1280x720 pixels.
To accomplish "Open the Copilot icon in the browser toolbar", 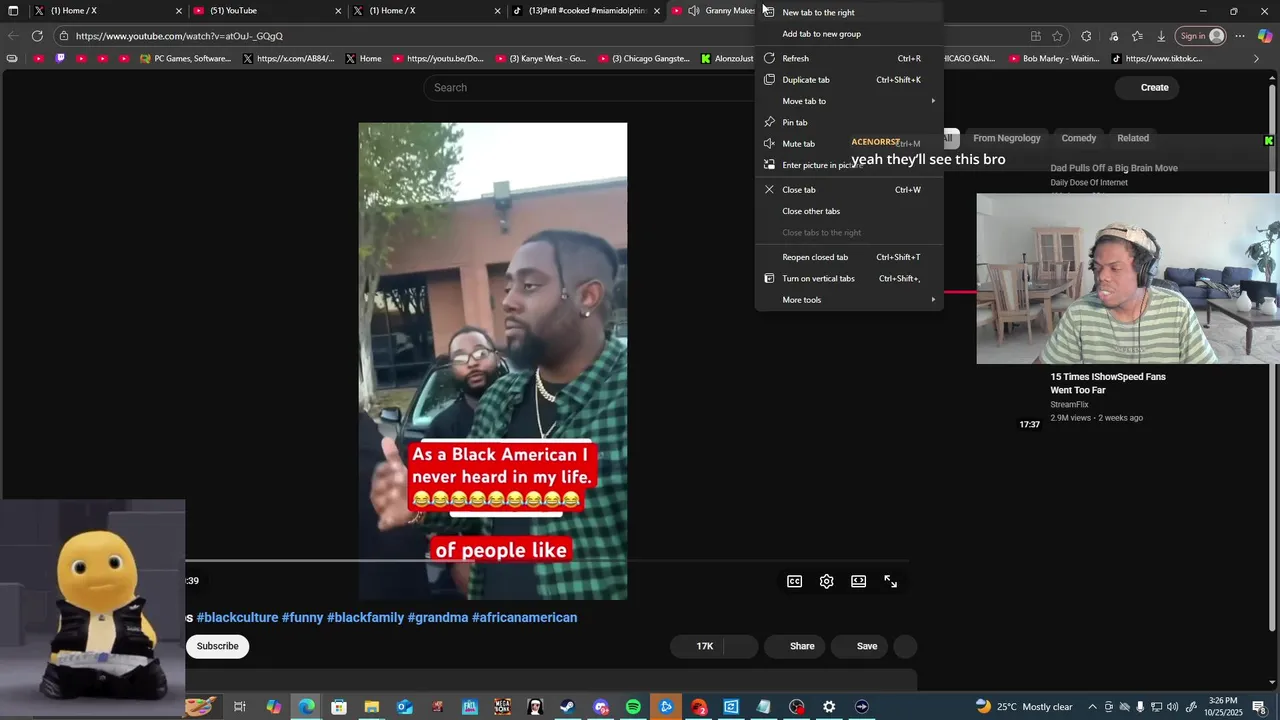I will tap(1265, 36).
